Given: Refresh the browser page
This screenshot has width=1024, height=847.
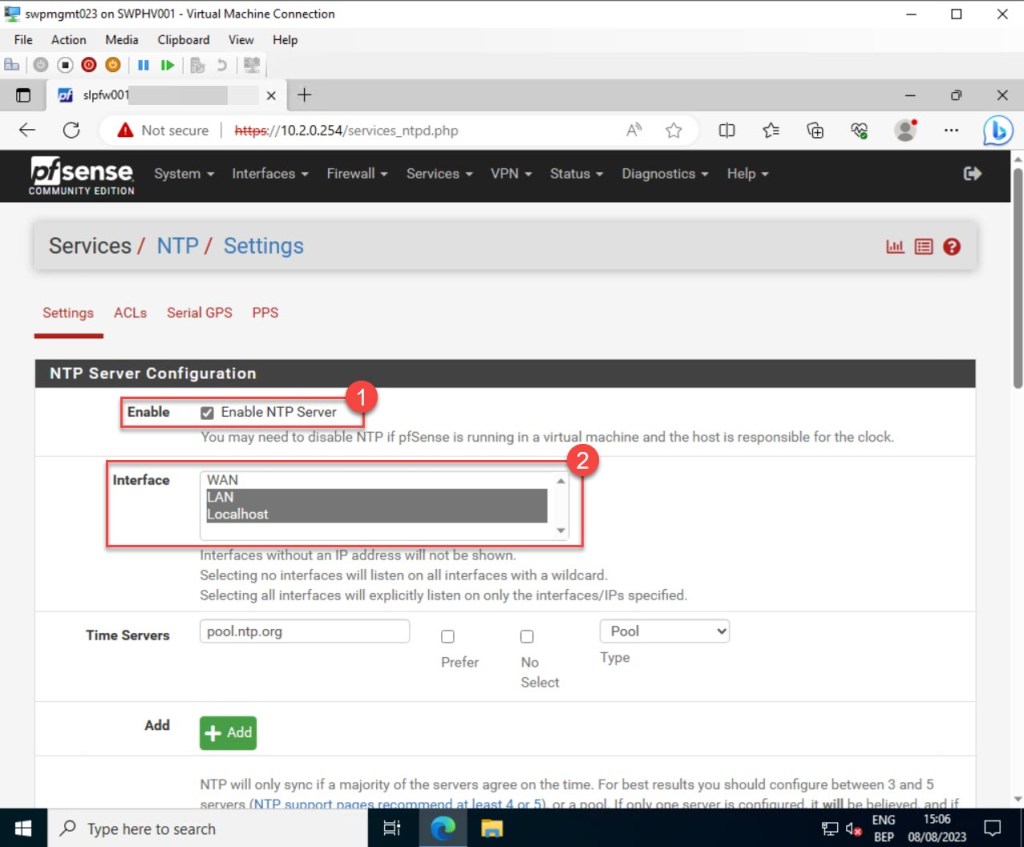Looking at the screenshot, I should 71,130.
